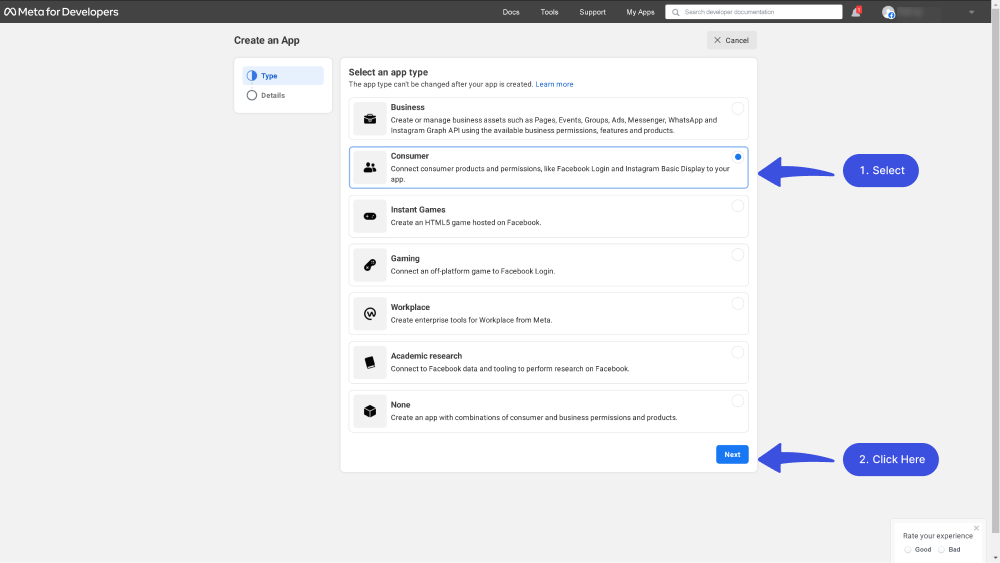Click the Business title text
This screenshot has height=563, width=1000.
pos(408,107)
